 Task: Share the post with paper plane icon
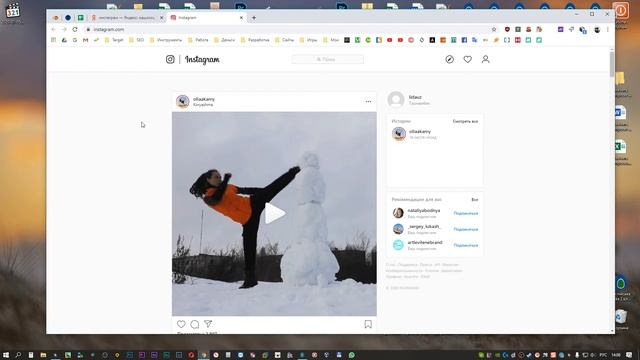pyautogui.click(x=208, y=324)
